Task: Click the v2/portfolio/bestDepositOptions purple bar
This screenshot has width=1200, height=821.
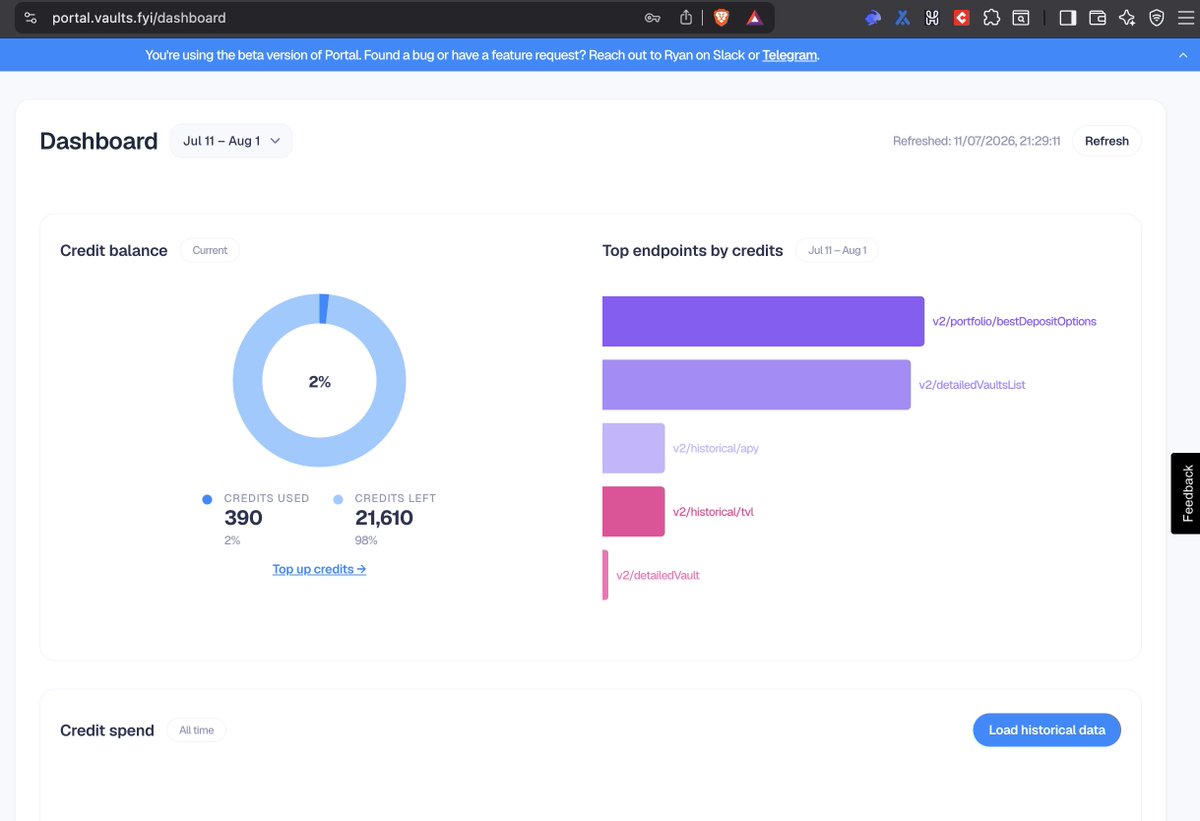Action: (x=763, y=321)
